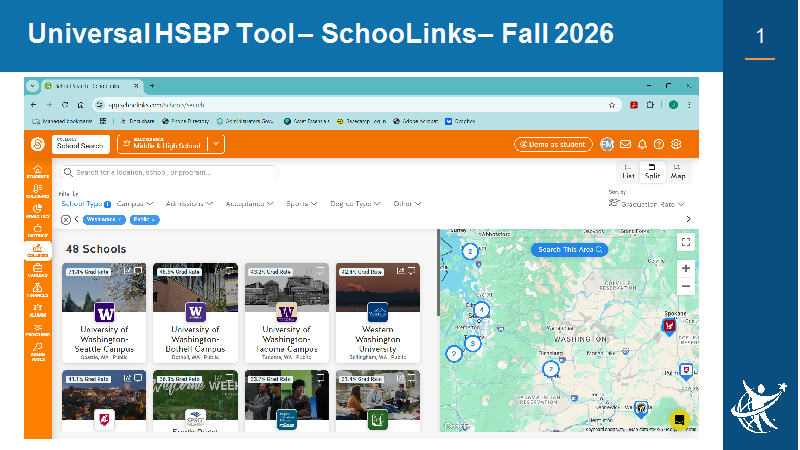Remove the Washington filter chip
The image size is (800, 450).
[x=120, y=220]
